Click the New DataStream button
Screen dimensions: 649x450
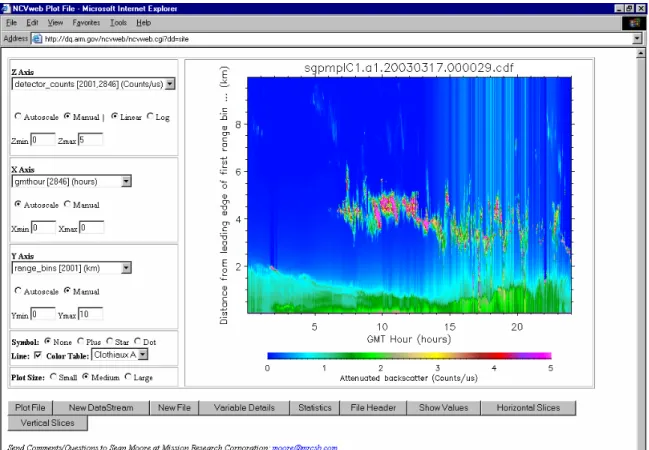click(101, 408)
